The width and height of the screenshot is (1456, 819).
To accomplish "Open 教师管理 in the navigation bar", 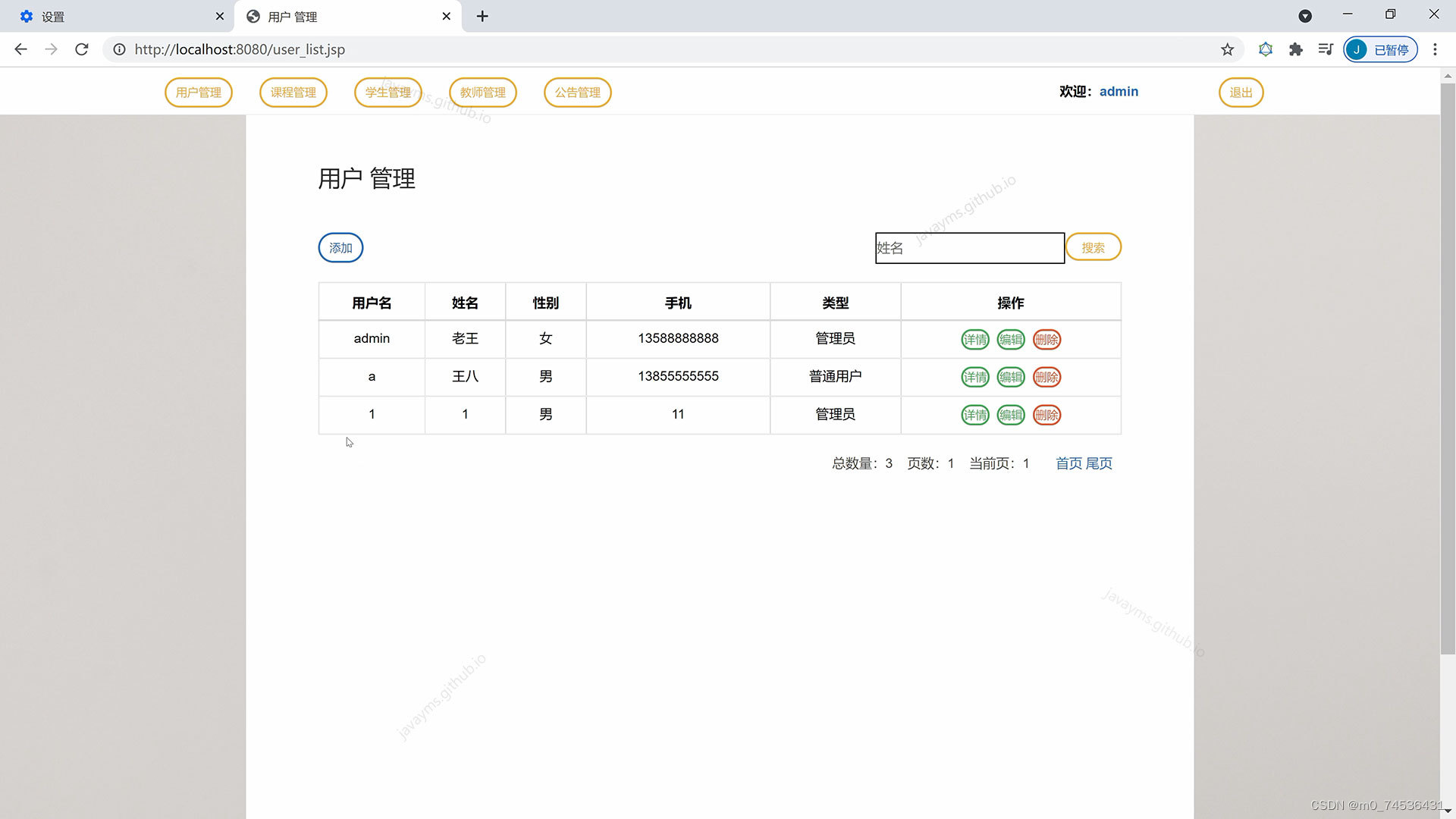I will 483,93.
